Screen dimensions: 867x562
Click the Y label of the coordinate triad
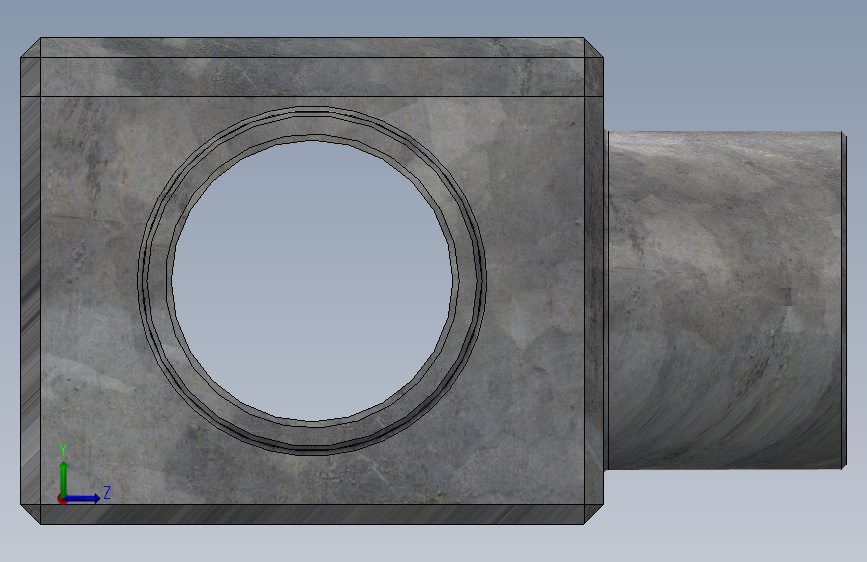(x=63, y=450)
